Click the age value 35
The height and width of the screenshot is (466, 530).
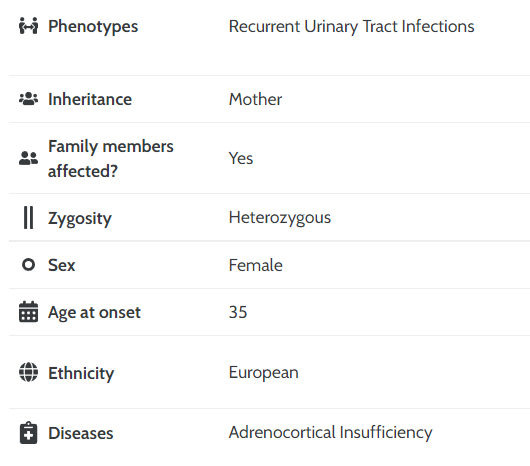point(238,312)
